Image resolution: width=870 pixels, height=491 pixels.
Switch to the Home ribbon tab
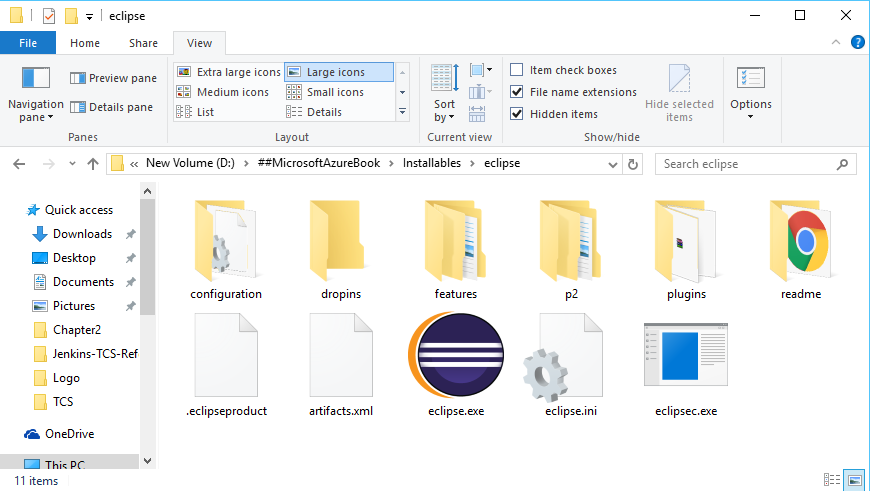pos(85,43)
